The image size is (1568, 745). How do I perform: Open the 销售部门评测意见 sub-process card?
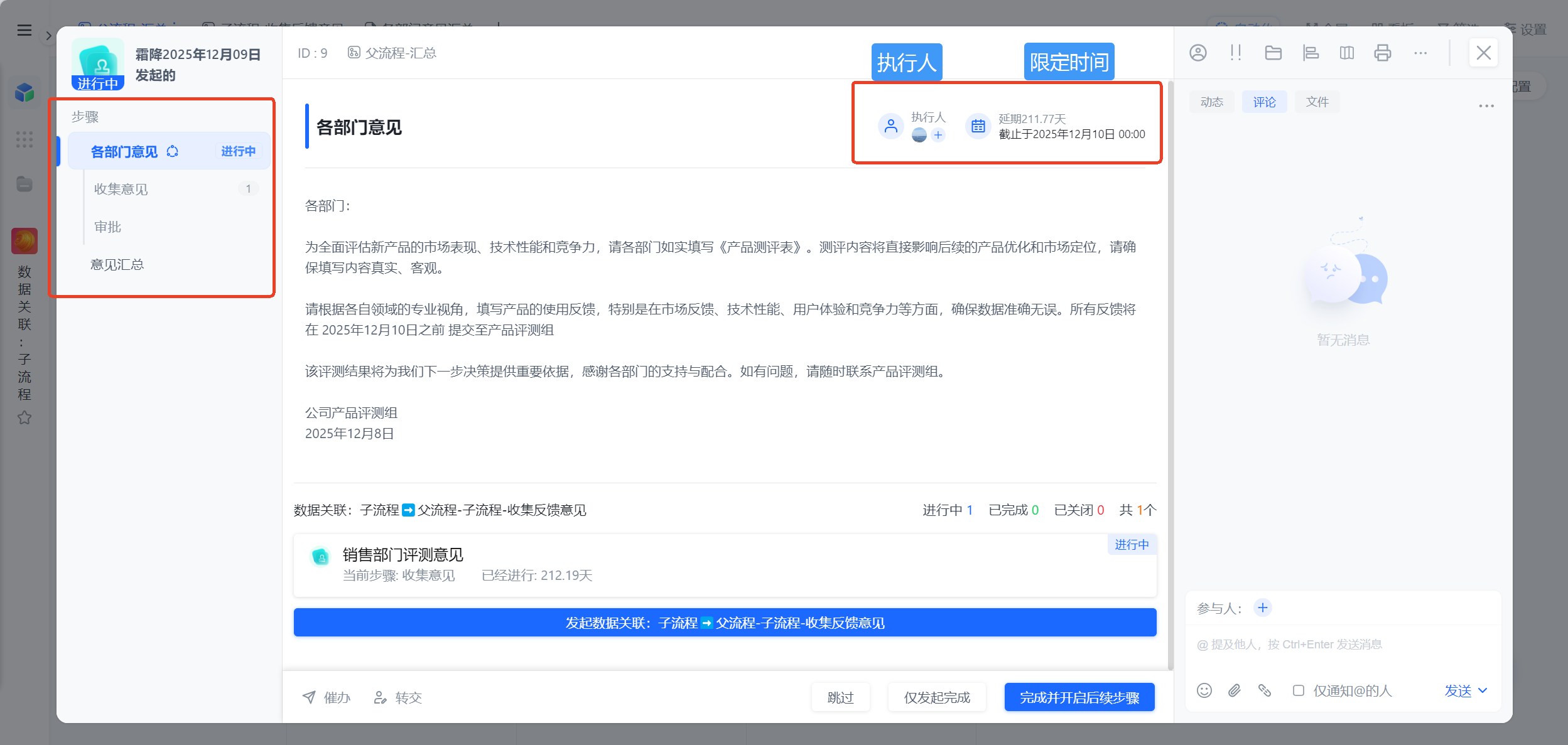click(725, 565)
